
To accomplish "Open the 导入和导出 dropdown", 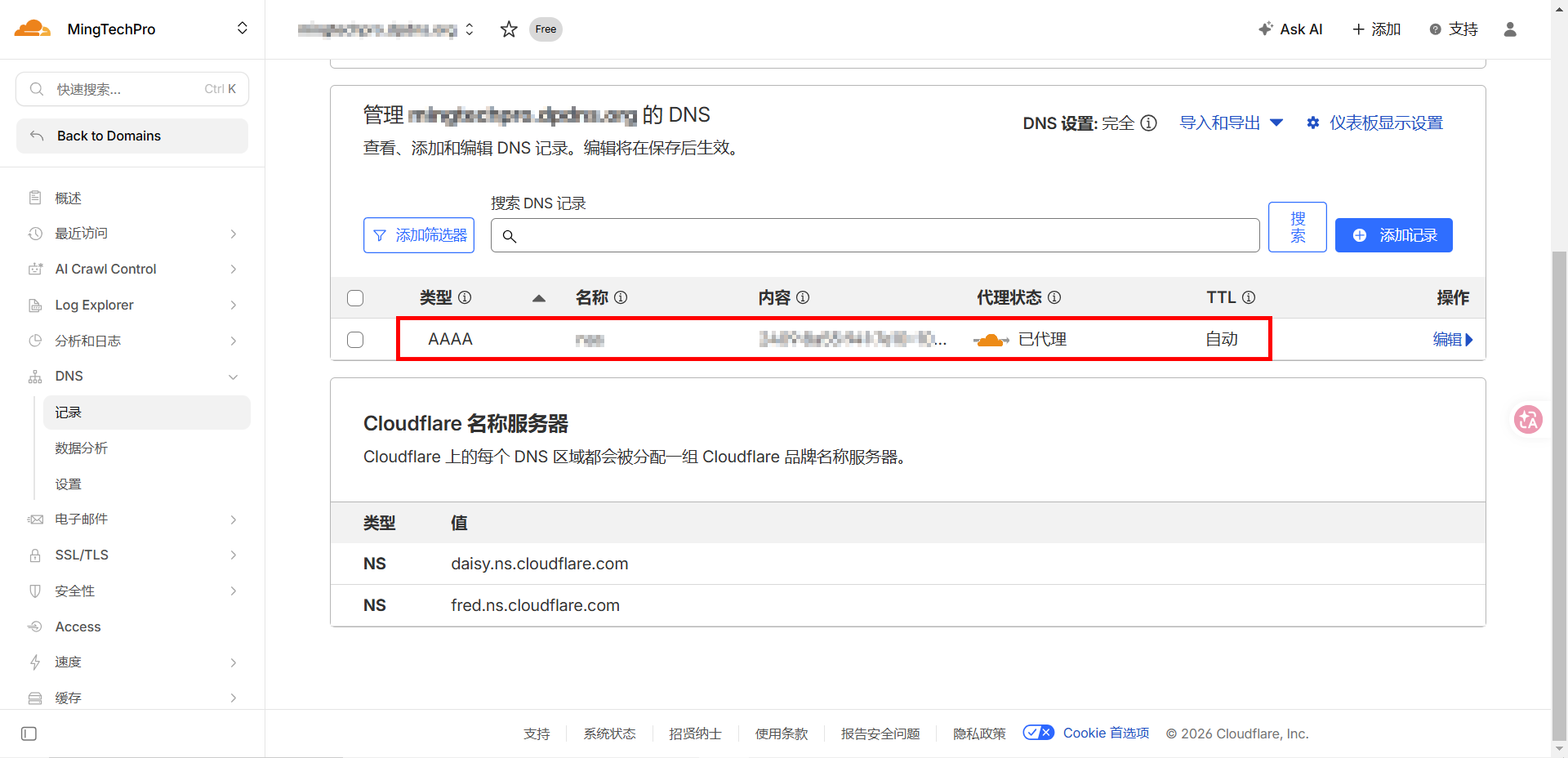I will tap(1232, 123).
